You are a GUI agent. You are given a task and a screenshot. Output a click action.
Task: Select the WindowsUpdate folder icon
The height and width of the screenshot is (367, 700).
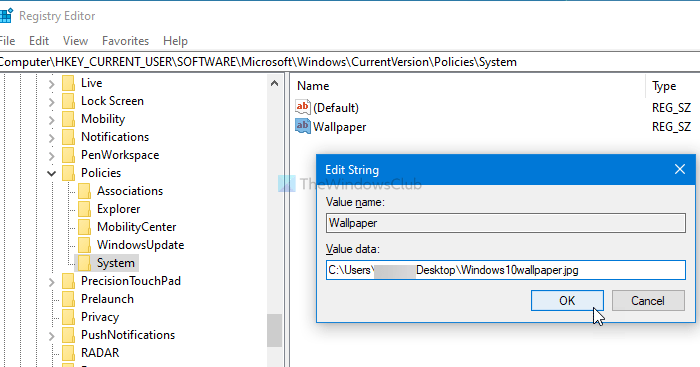tap(84, 245)
